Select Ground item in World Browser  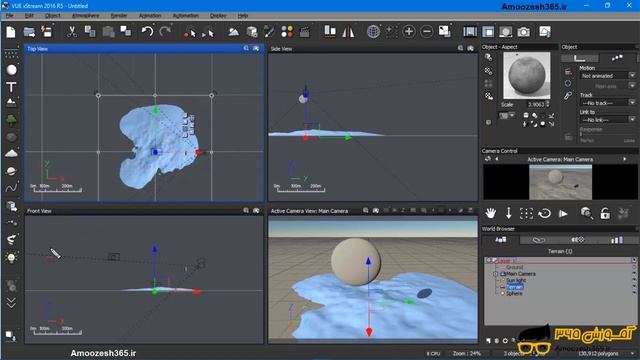point(514,267)
